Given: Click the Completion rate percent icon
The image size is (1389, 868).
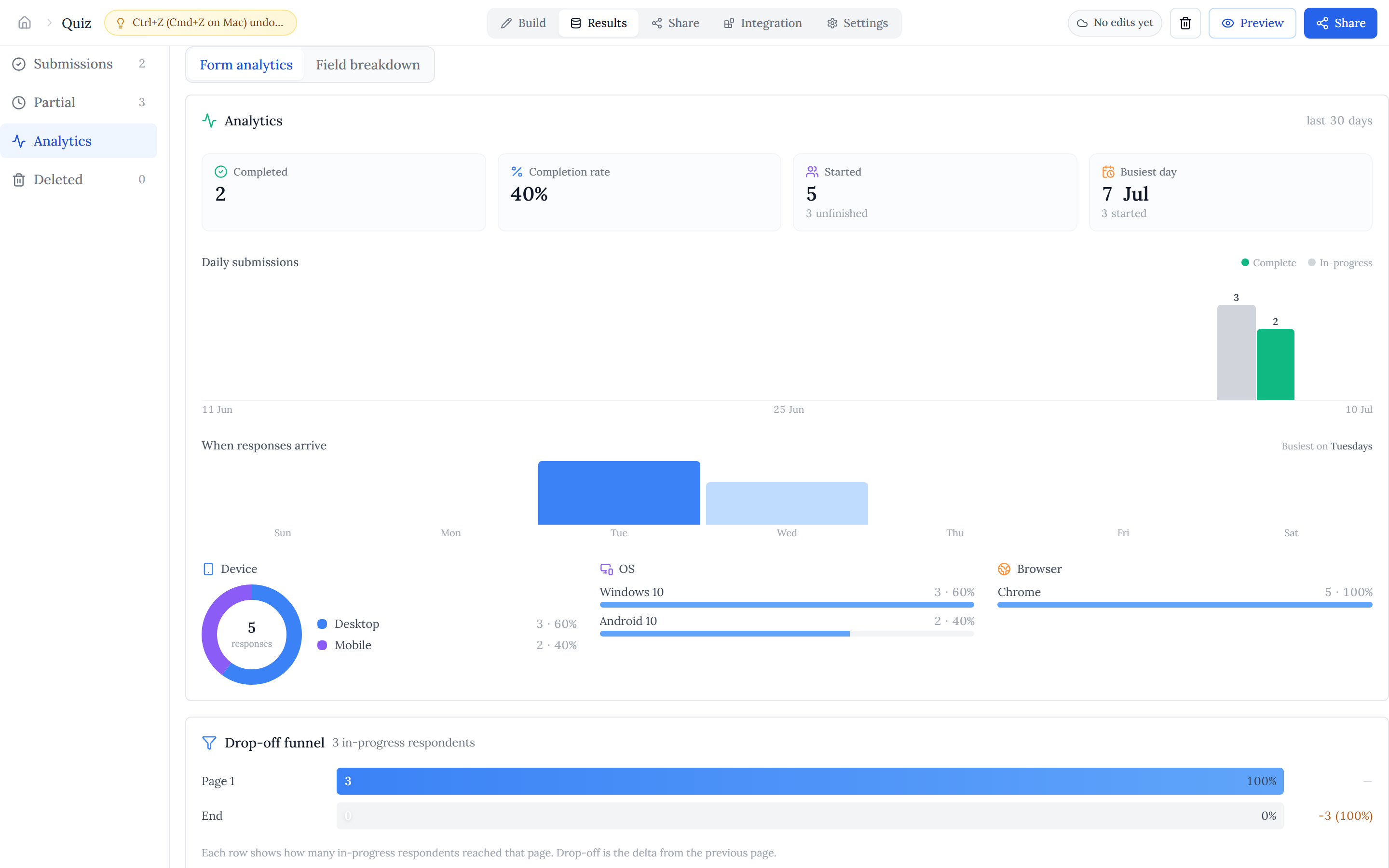Looking at the screenshot, I should [517, 172].
